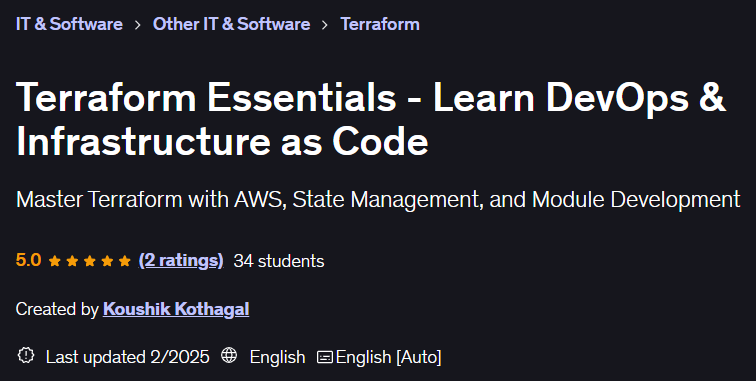
Task: Click the Terraform Essentials course title
Action: coord(370,119)
